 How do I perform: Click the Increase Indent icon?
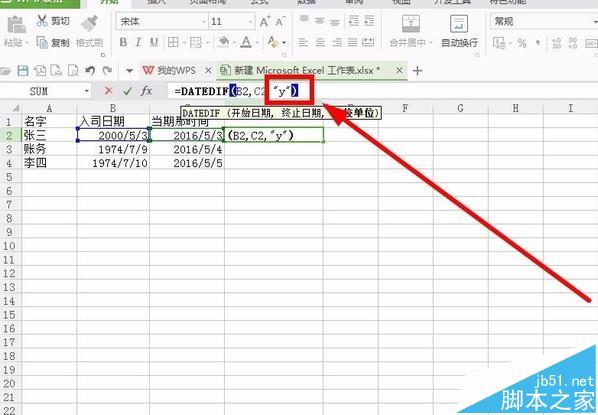(x=369, y=21)
